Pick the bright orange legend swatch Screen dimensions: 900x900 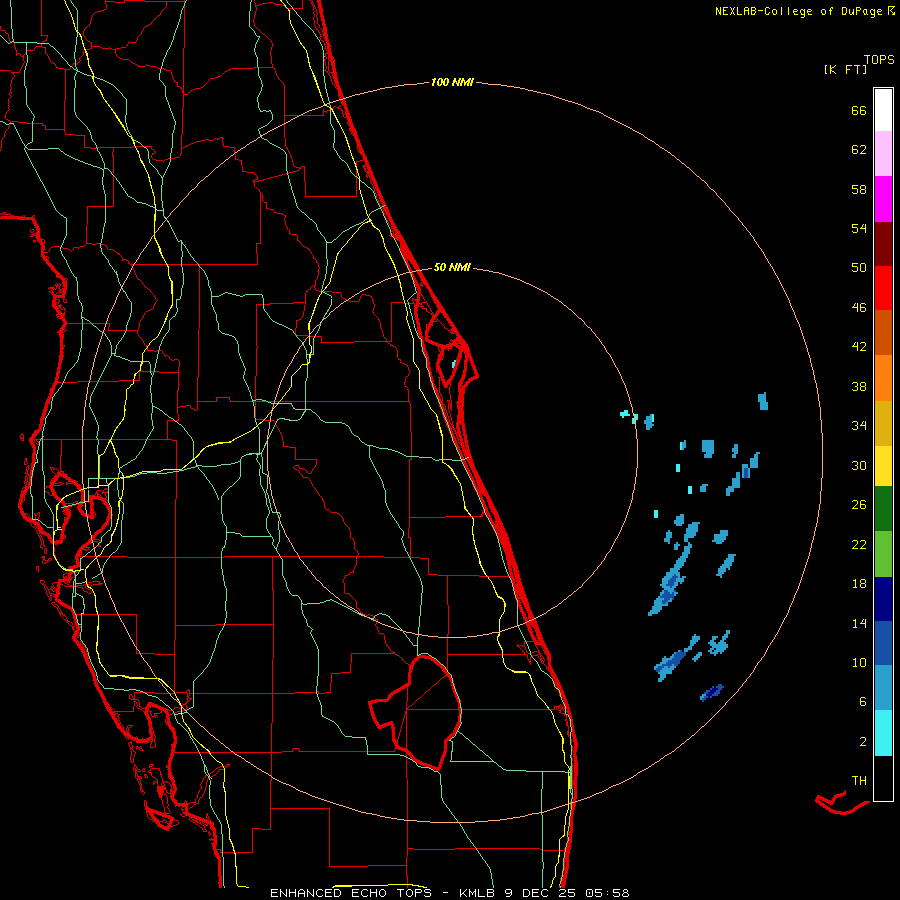click(x=883, y=378)
